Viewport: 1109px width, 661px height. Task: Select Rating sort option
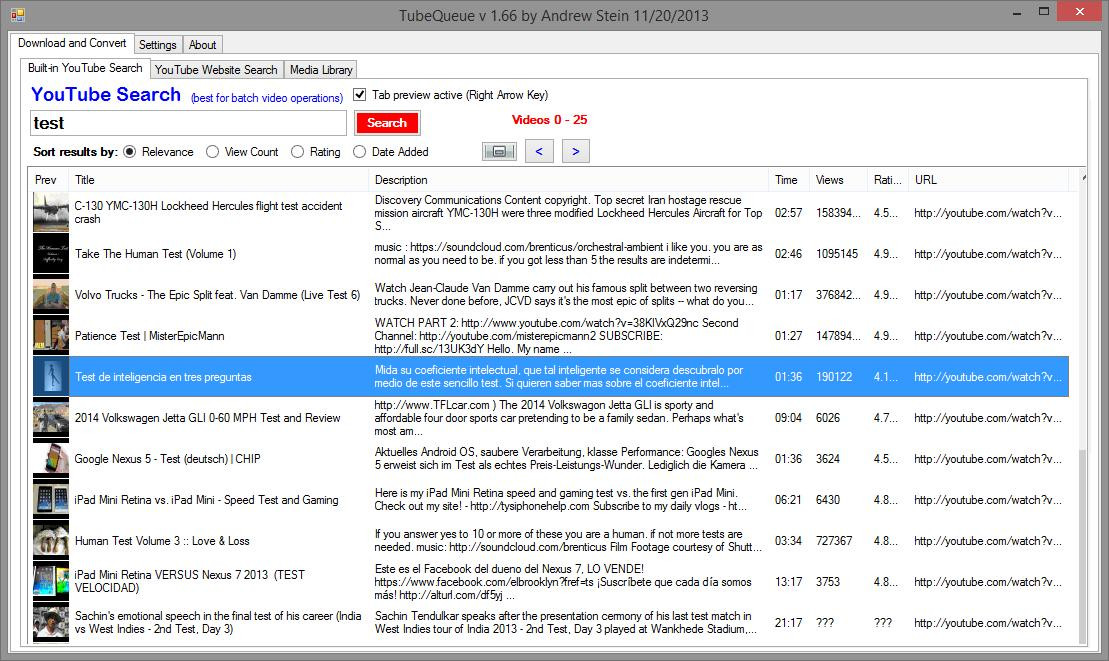coord(297,151)
